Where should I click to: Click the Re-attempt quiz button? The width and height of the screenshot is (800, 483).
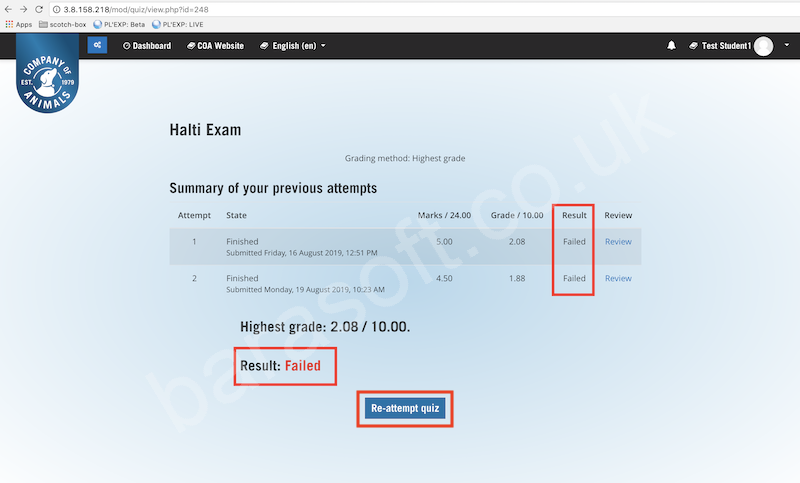click(x=405, y=409)
